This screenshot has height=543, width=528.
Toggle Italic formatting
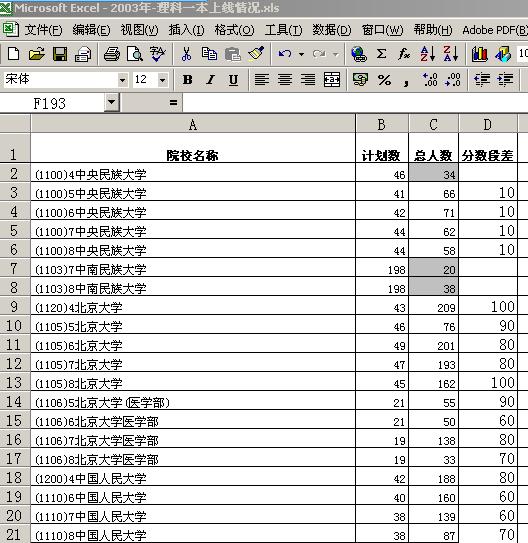pyautogui.click(x=210, y=80)
